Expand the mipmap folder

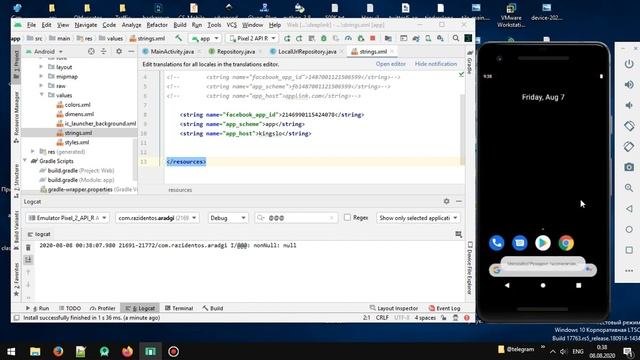(41, 76)
